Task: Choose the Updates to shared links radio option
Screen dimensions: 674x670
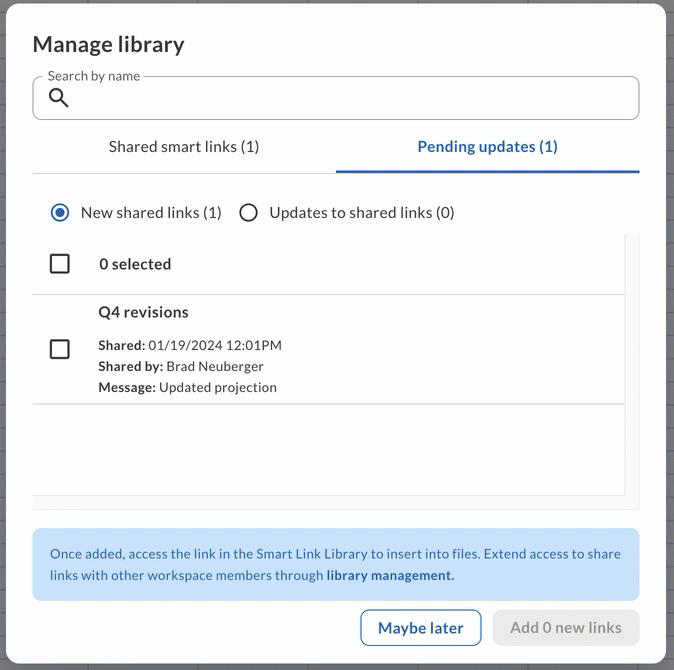Action: tap(248, 213)
